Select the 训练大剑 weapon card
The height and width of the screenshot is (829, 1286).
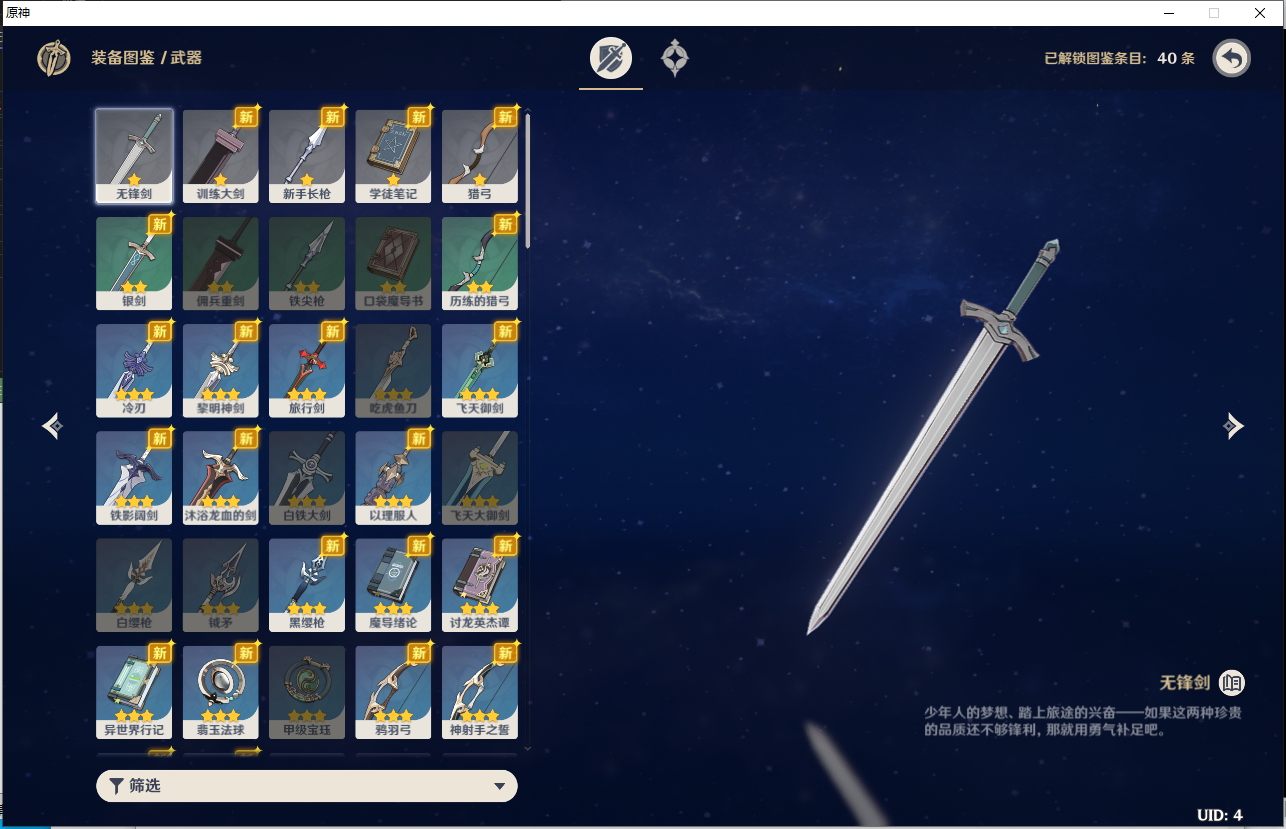click(220, 156)
